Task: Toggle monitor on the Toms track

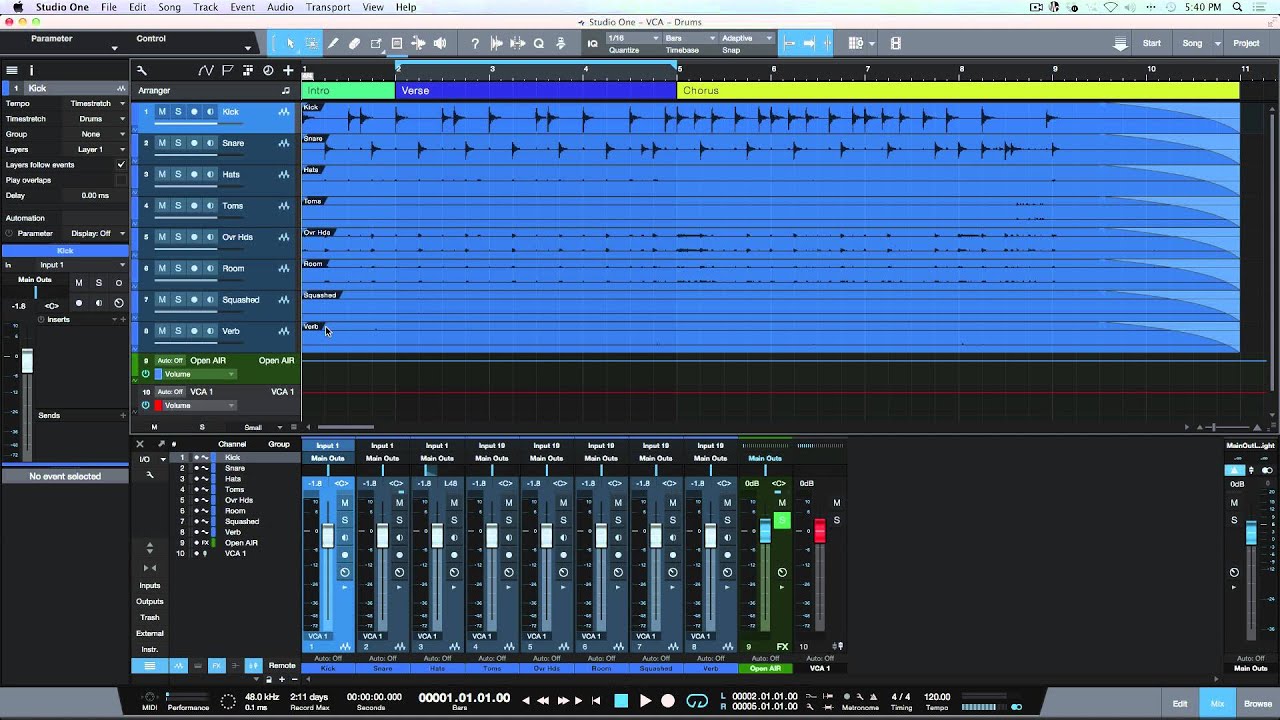Action: [x=210, y=206]
